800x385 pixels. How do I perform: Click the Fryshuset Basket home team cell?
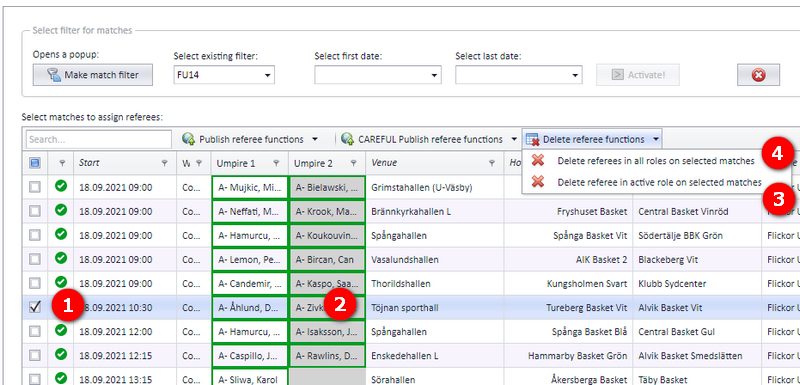pos(568,211)
